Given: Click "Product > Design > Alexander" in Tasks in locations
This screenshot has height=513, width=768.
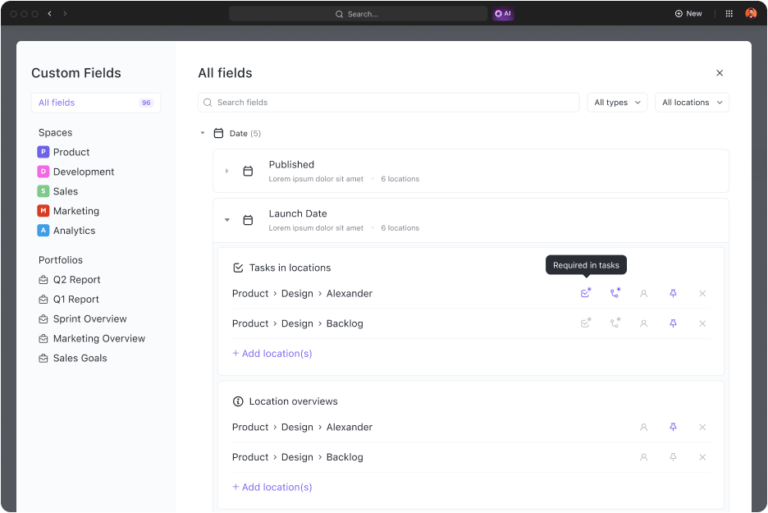Looking at the screenshot, I should 302,293.
